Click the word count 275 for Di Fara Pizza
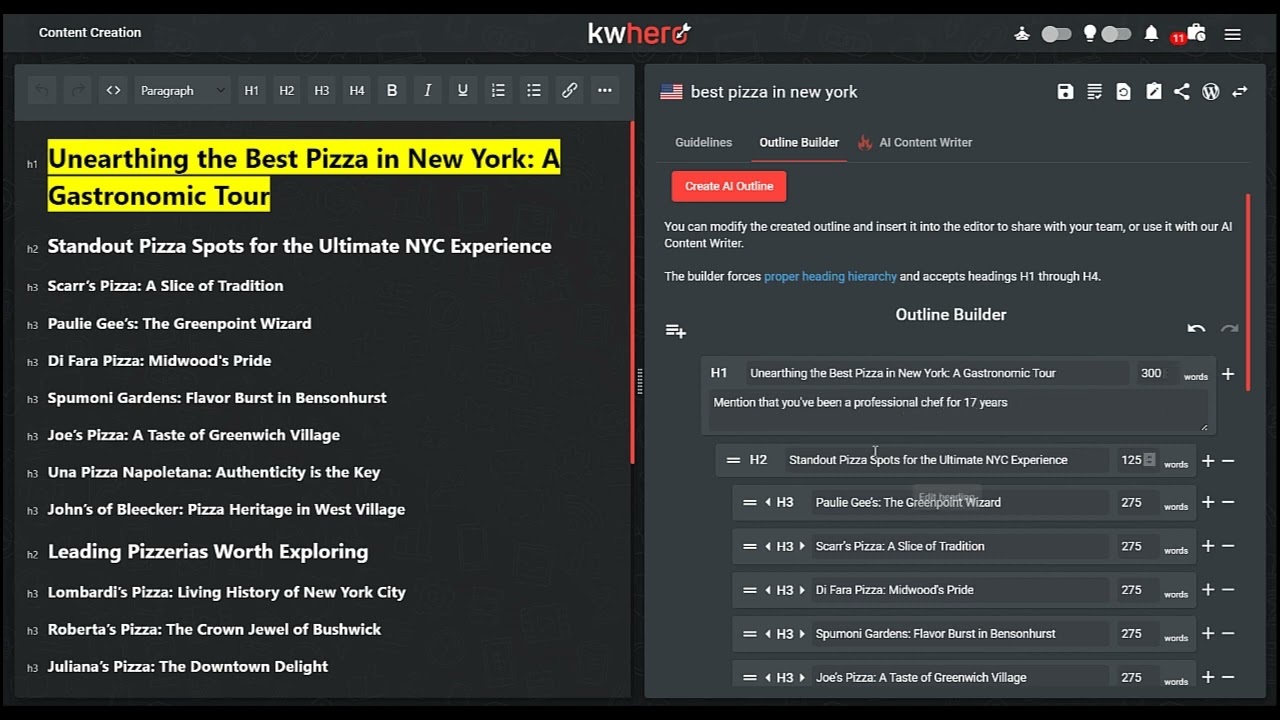This screenshot has width=1280, height=720. tap(1135, 590)
